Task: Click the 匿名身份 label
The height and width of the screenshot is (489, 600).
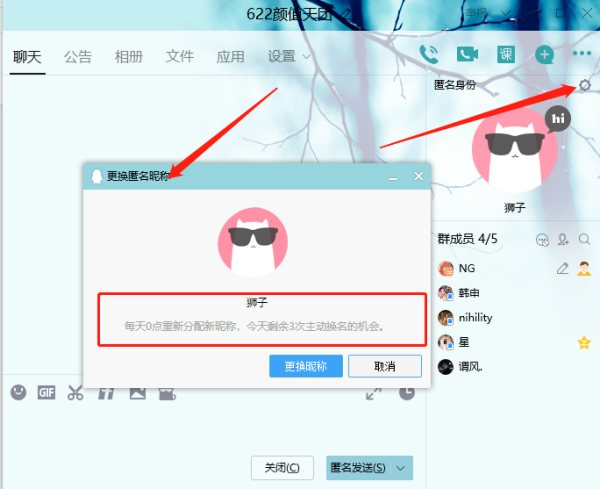Action: (x=455, y=85)
